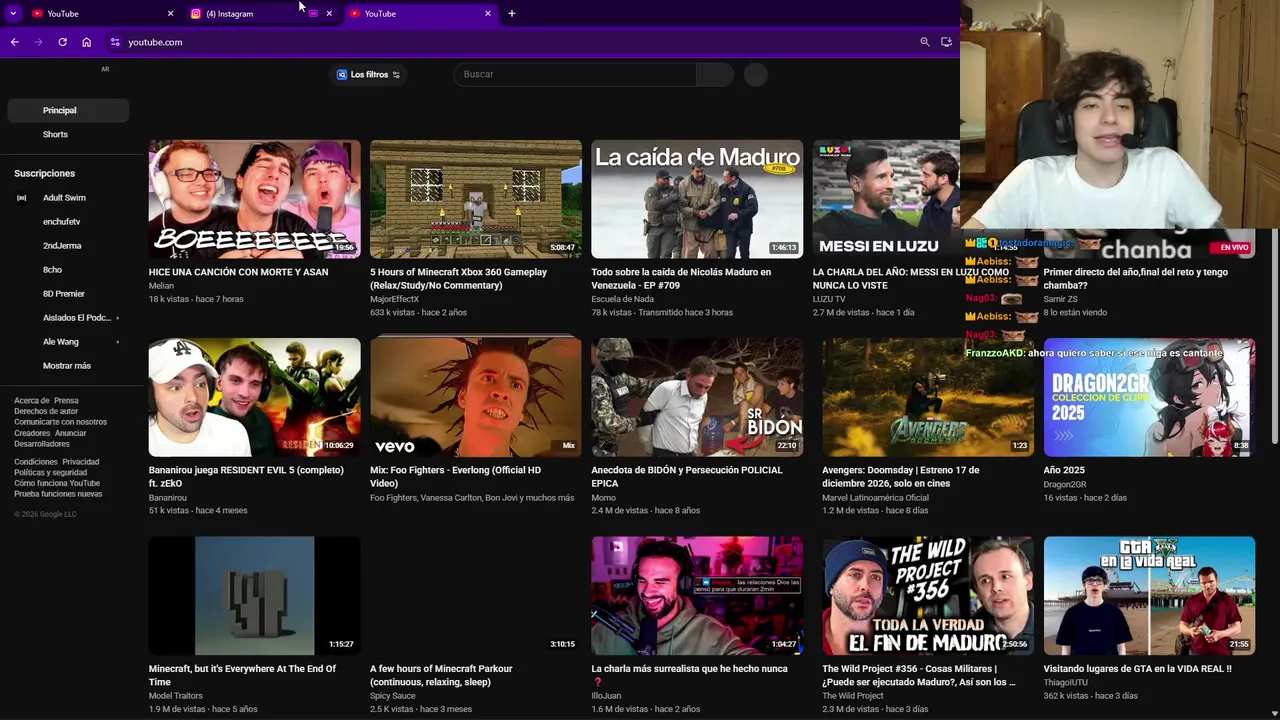Screen dimensions: 1280x720
Task: Click the round voice search button
Action: tap(756, 74)
